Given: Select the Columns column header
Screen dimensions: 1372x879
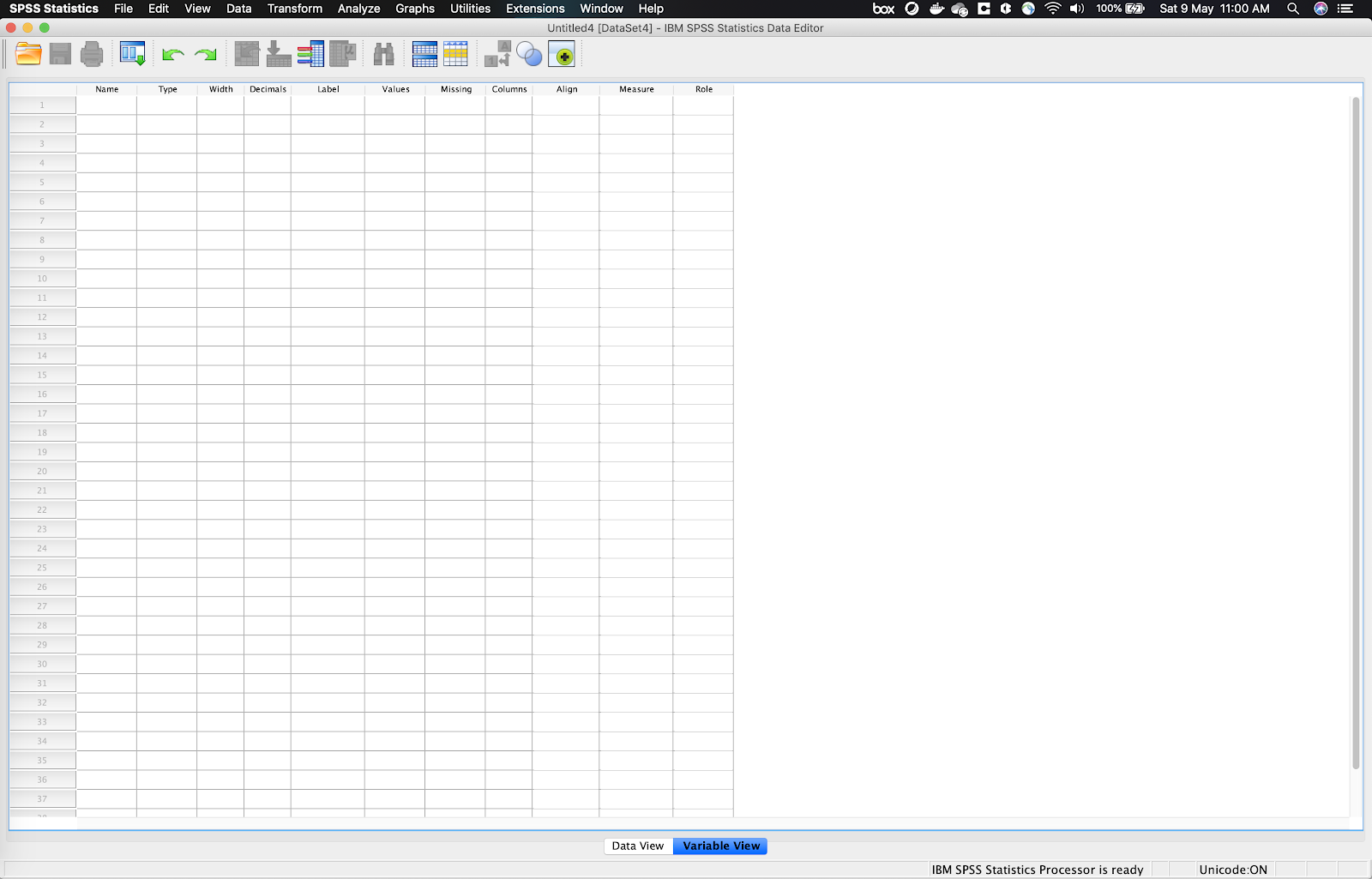Looking at the screenshot, I should coord(508,89).
